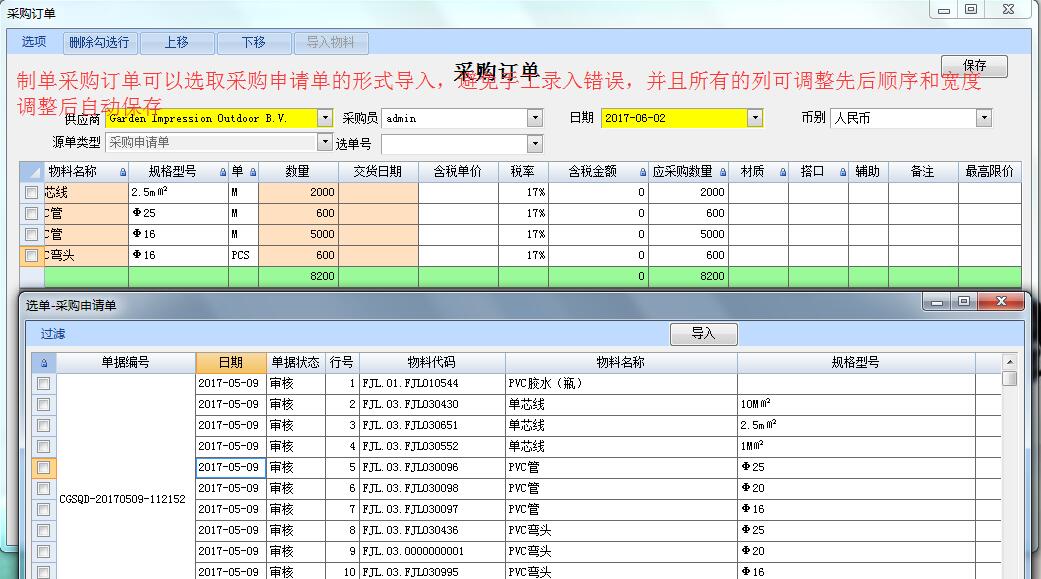Click FJL.03.0000000001 material code cell
Screen dimensions: 1041x579
click(432, 551)
